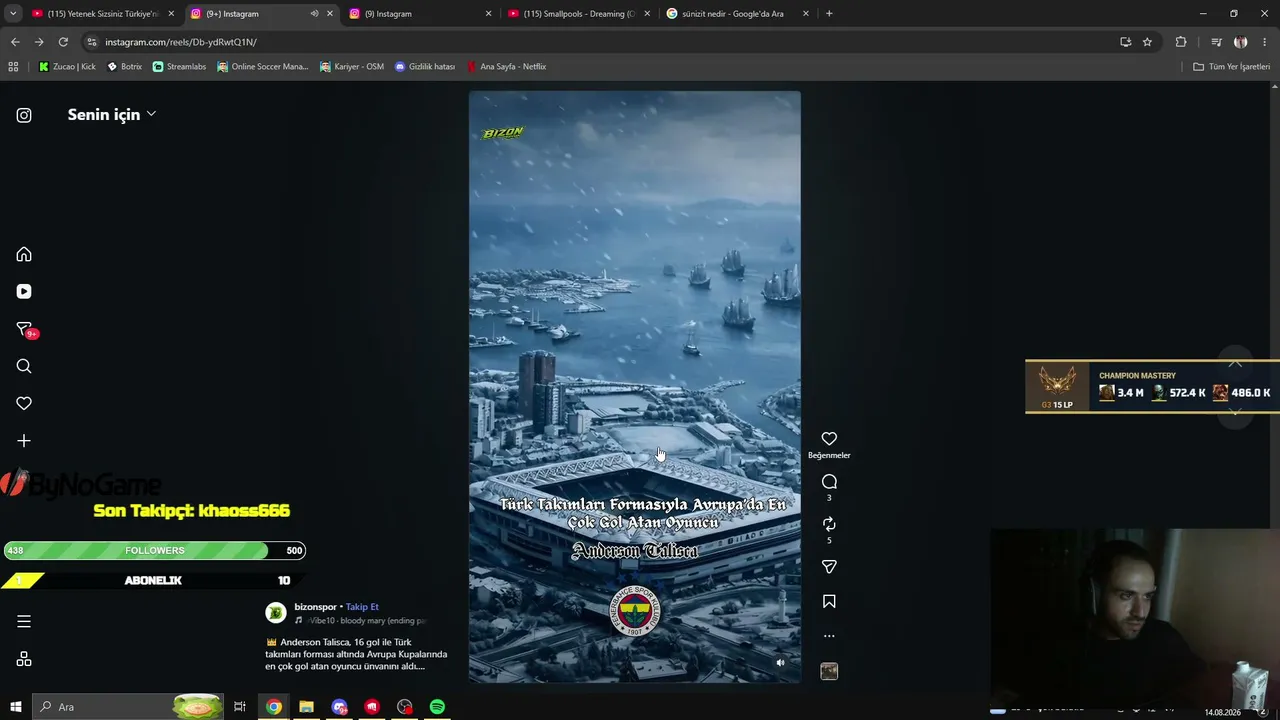The image size is (1280, 720).
Task: Open Reels from the sidebar
Action: point(24,292)
